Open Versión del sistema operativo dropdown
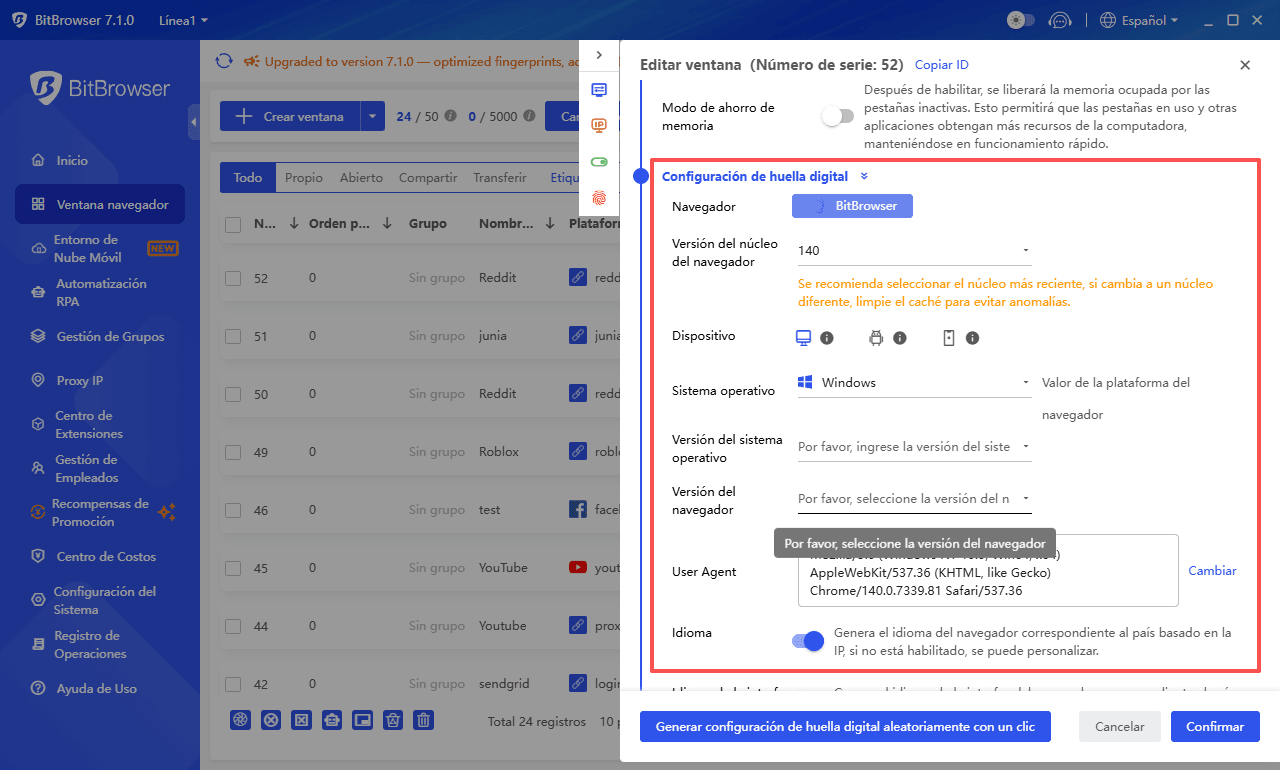 pyautogui.click(x=914, y=447)
